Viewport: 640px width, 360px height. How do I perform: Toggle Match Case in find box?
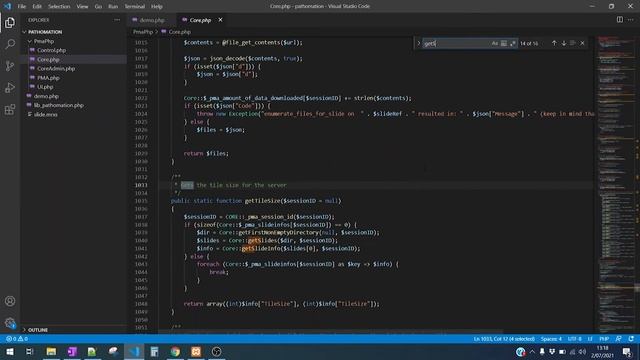coord(495,43)
